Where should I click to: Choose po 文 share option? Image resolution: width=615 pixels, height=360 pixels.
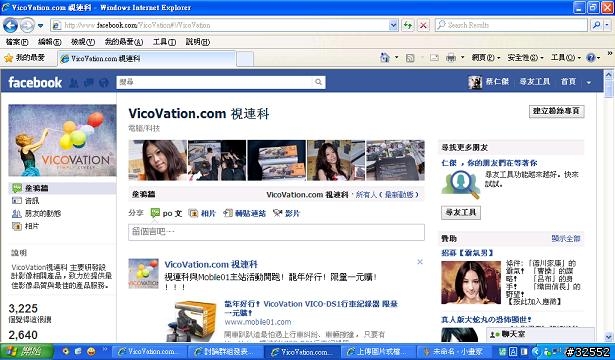[x=167, y=213]
